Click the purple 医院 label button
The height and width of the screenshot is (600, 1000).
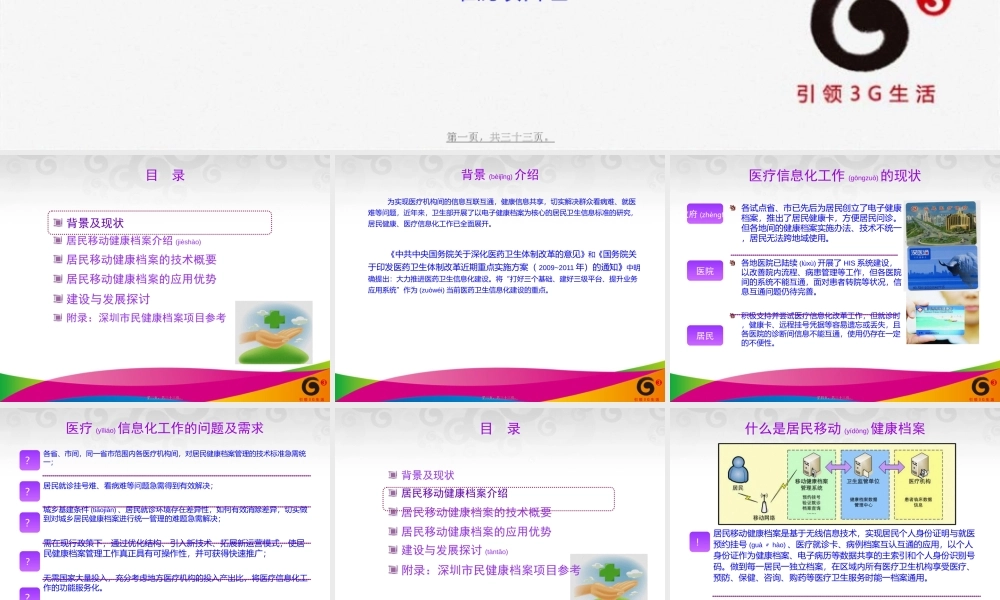(704, 270)
